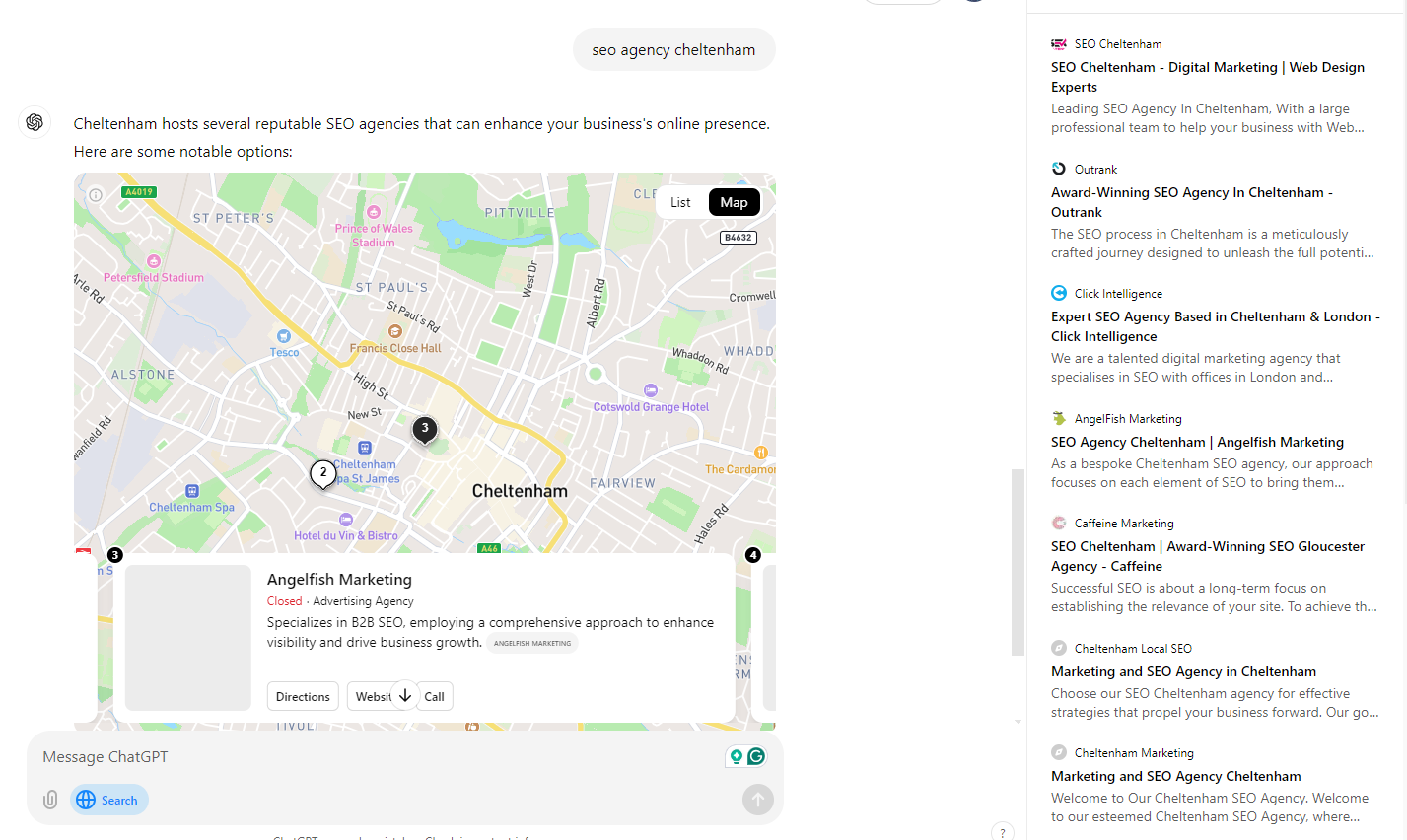Click the number 4 badge on next card
Viewport: 1407px width, 840px height.
[x=753, y=555]
